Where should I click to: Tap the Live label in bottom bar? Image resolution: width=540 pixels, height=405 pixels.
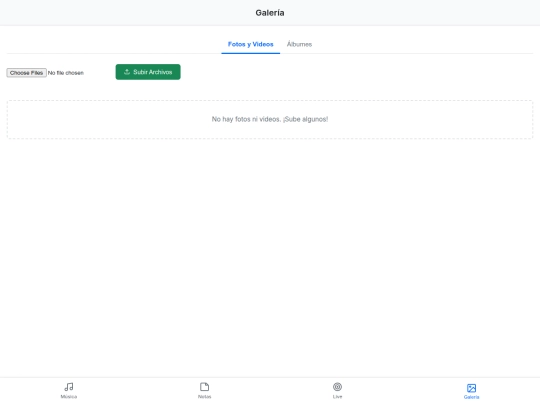point(338,396)
